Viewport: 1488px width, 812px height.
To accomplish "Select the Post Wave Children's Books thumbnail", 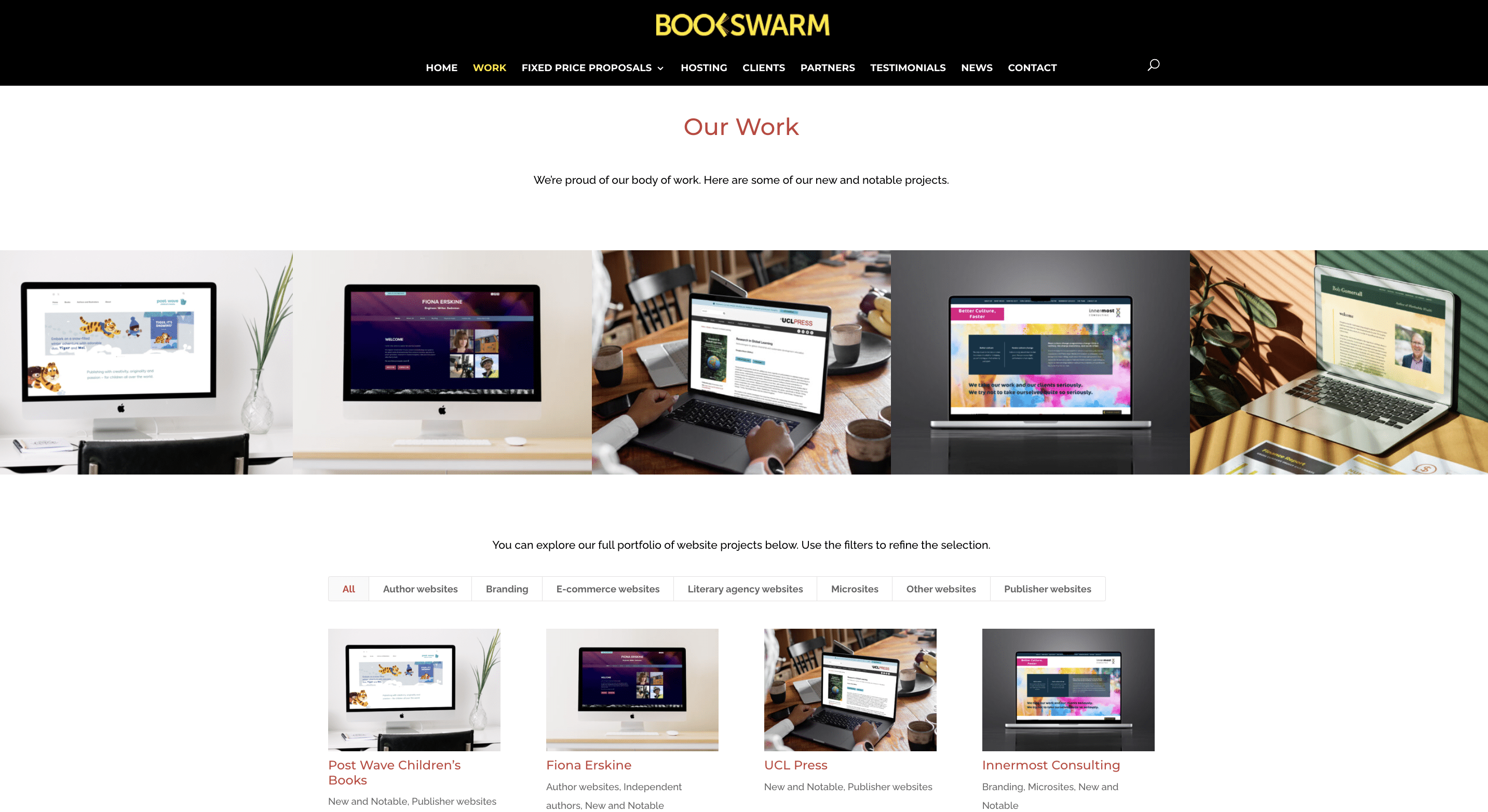I will (414, 689).
